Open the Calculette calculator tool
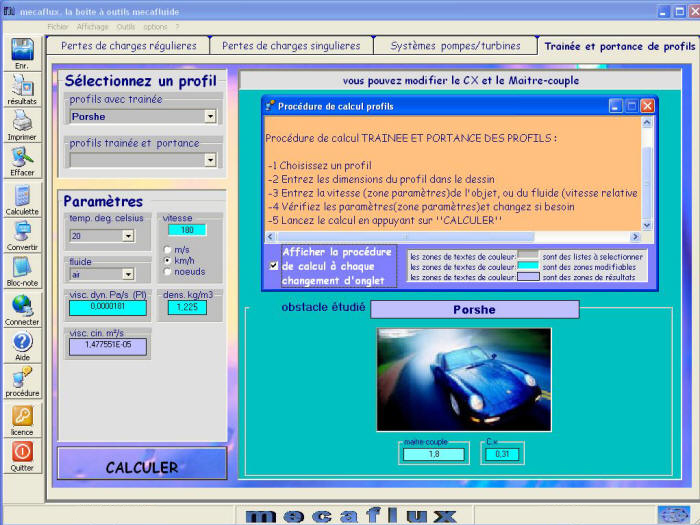700x525 pixels. [x=21, y=196]
